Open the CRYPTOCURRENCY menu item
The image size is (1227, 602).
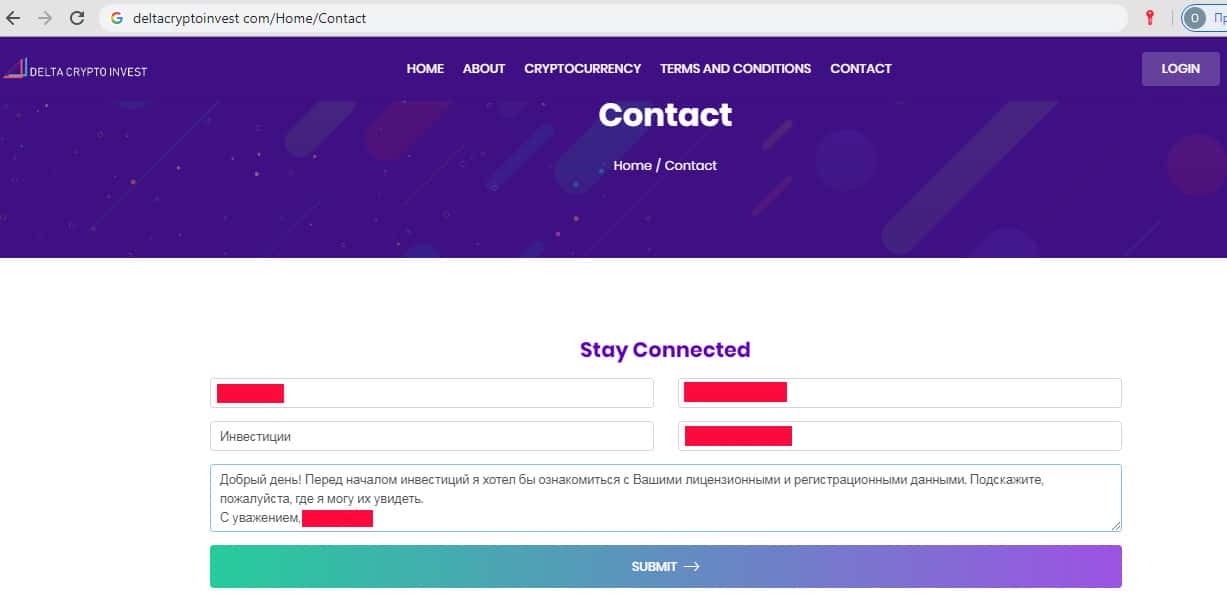click(582, 69)
